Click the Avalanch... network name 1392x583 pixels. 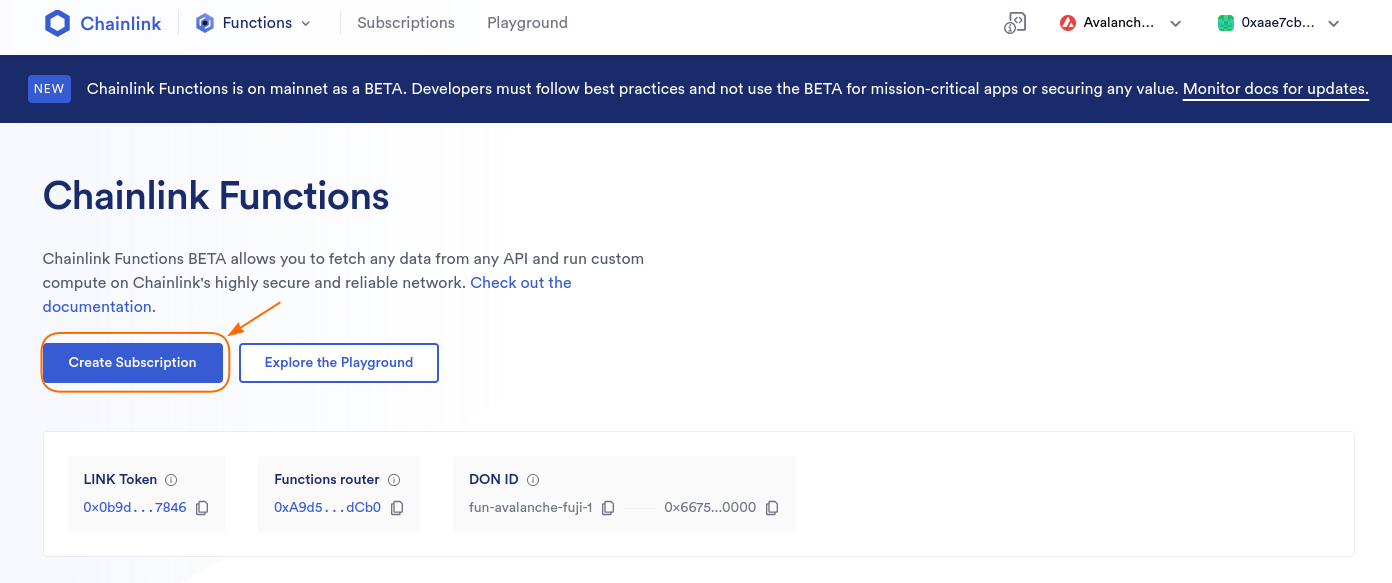point(1120,23)
